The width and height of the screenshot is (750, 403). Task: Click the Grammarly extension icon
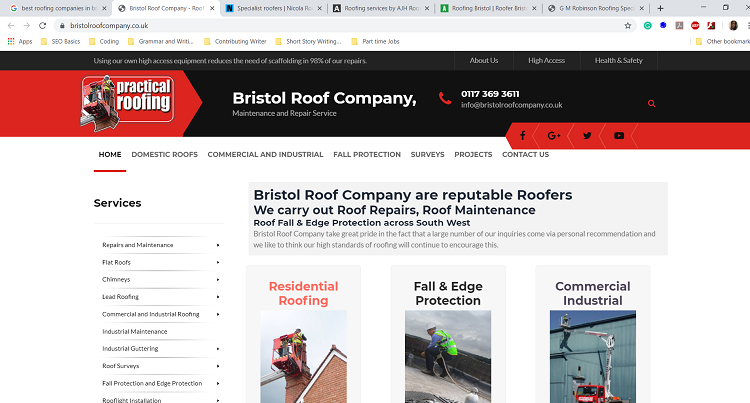point(648,26)
